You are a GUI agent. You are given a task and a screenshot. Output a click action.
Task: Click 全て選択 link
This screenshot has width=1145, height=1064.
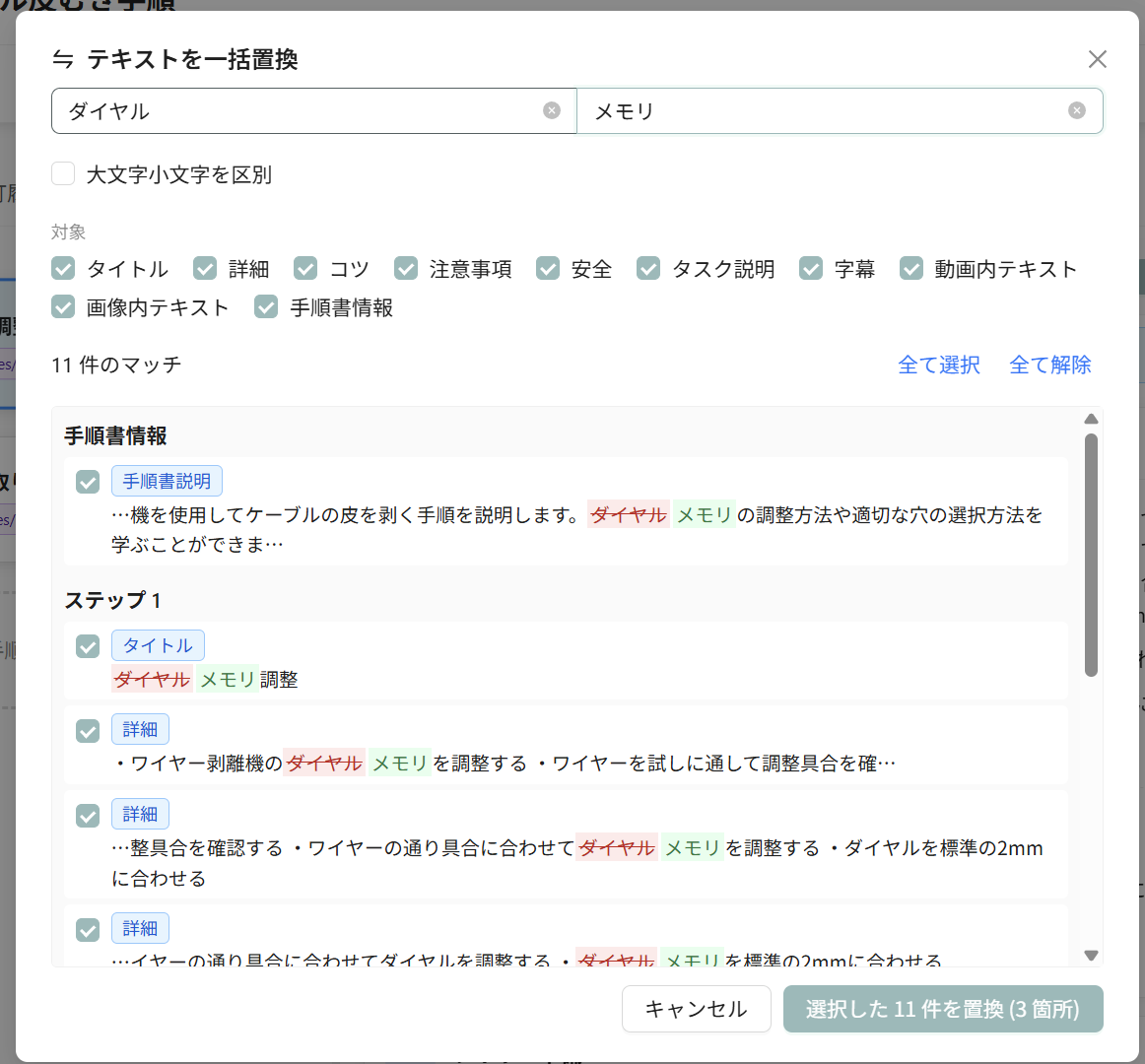pyautogui.click(x=939, y=365)
